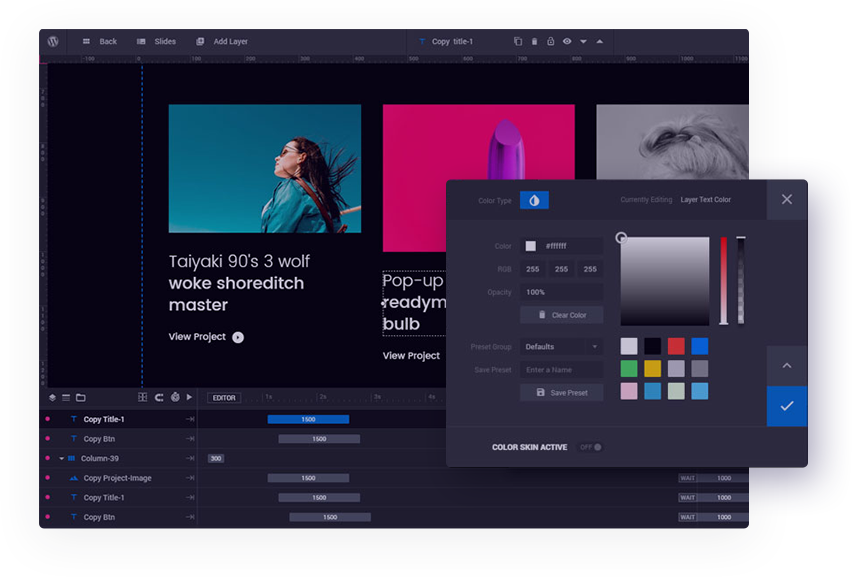Delete the layer using the trash icon
The height and width of the screenshot is (577, 852).
(534, 42)
